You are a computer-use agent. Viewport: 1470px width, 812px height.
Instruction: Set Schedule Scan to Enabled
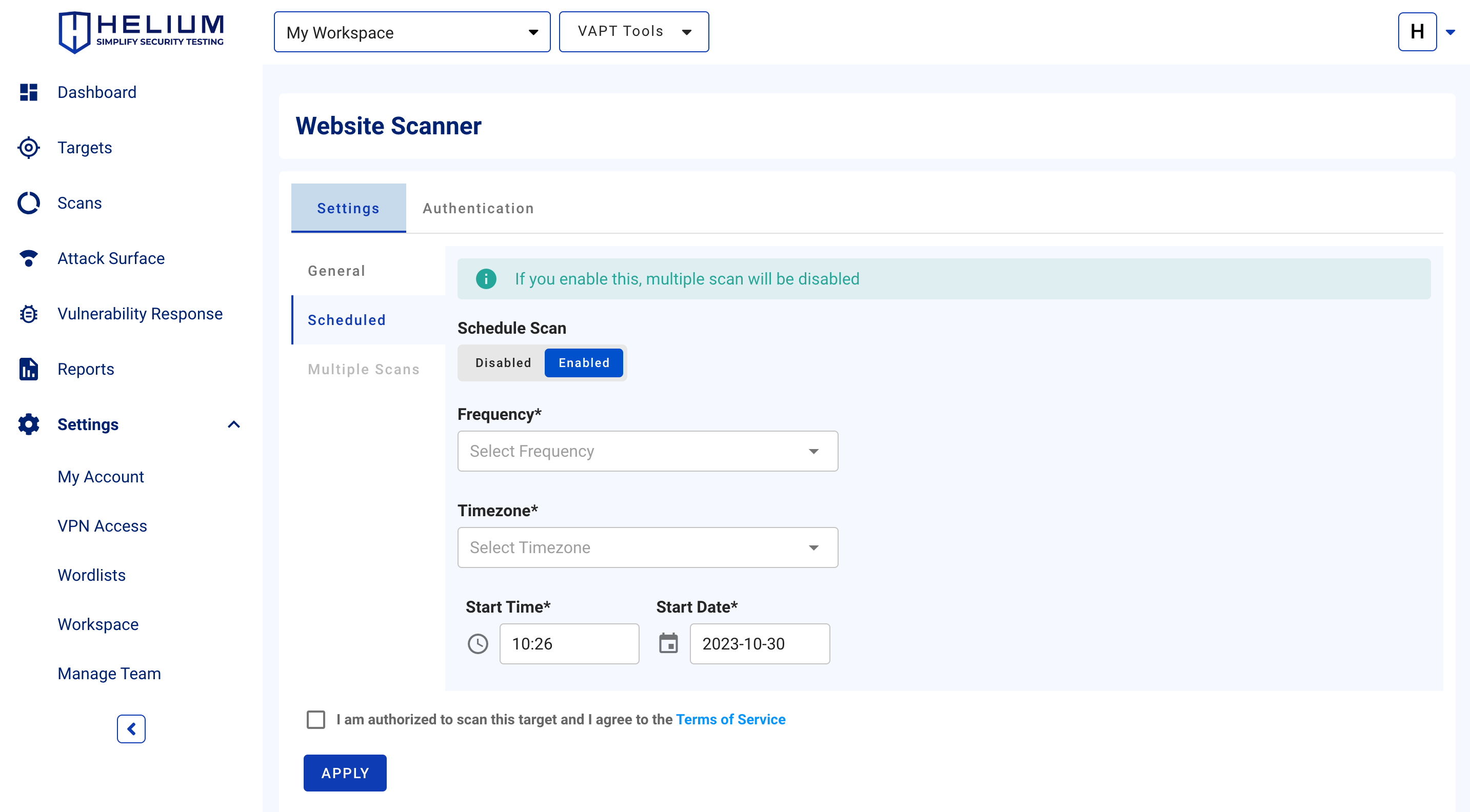tap(583, 362)
